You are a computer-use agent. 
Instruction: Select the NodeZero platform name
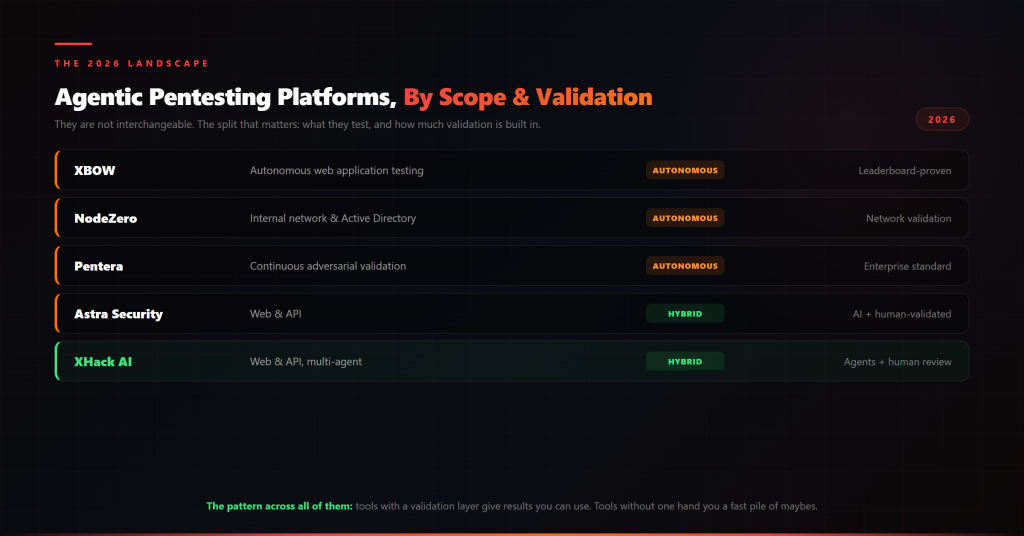[x=106, y=218]
